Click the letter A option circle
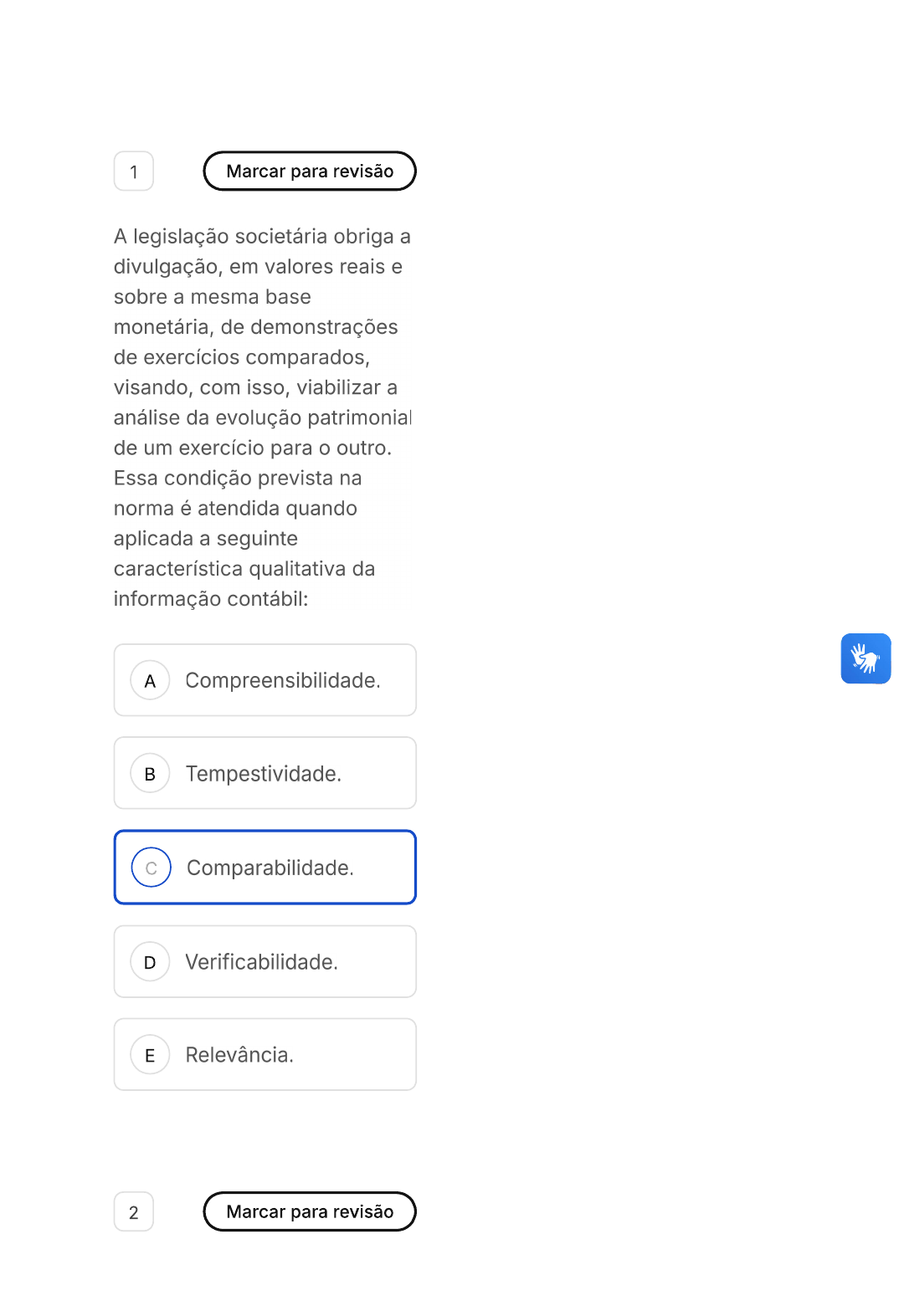Viewport: 904px width, 1316px height. pyautogui.click(x=151, y=681)
